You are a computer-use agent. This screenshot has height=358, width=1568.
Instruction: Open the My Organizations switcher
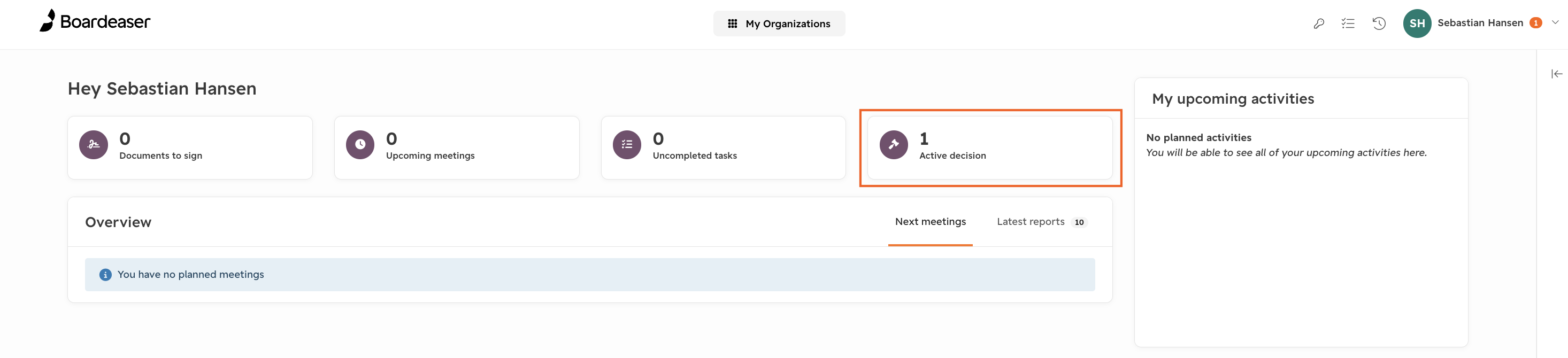coord(779,24)
